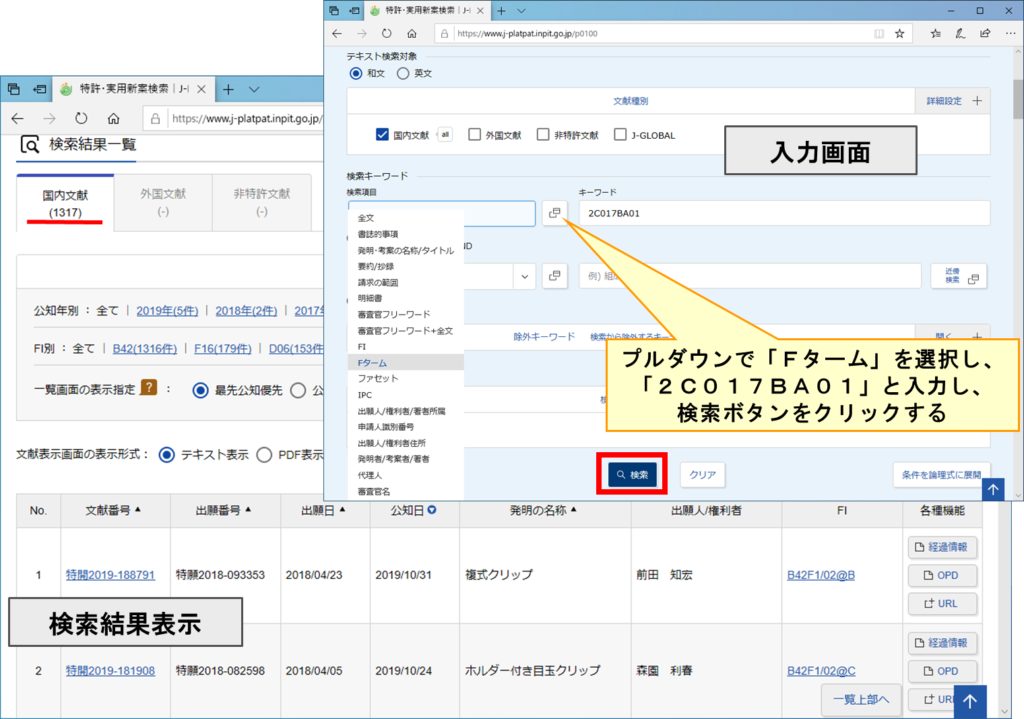
Task: Click the home icon in the back browser window
Action: 113,118
